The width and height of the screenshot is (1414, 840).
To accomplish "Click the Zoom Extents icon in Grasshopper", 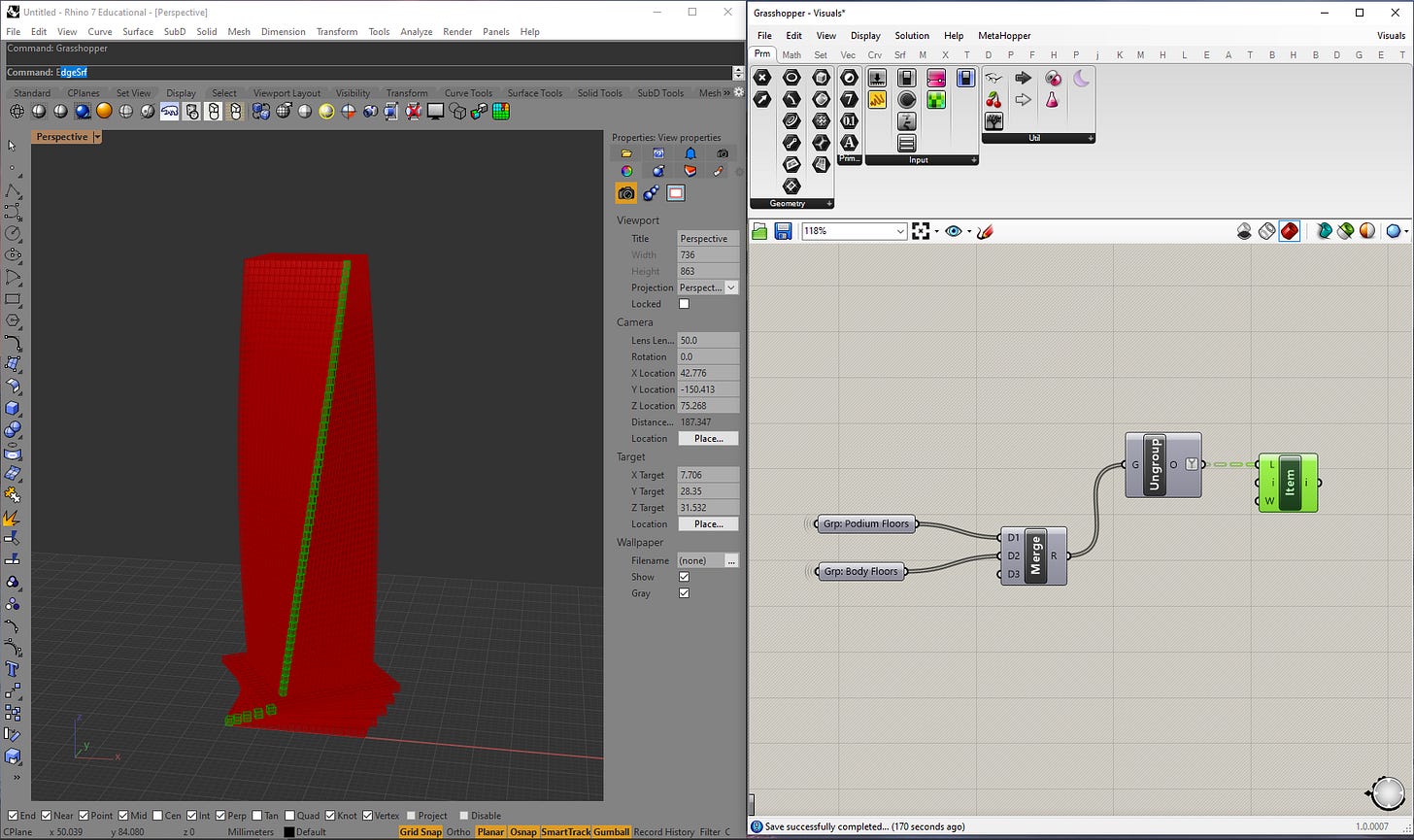I will [x=921, y=231].
